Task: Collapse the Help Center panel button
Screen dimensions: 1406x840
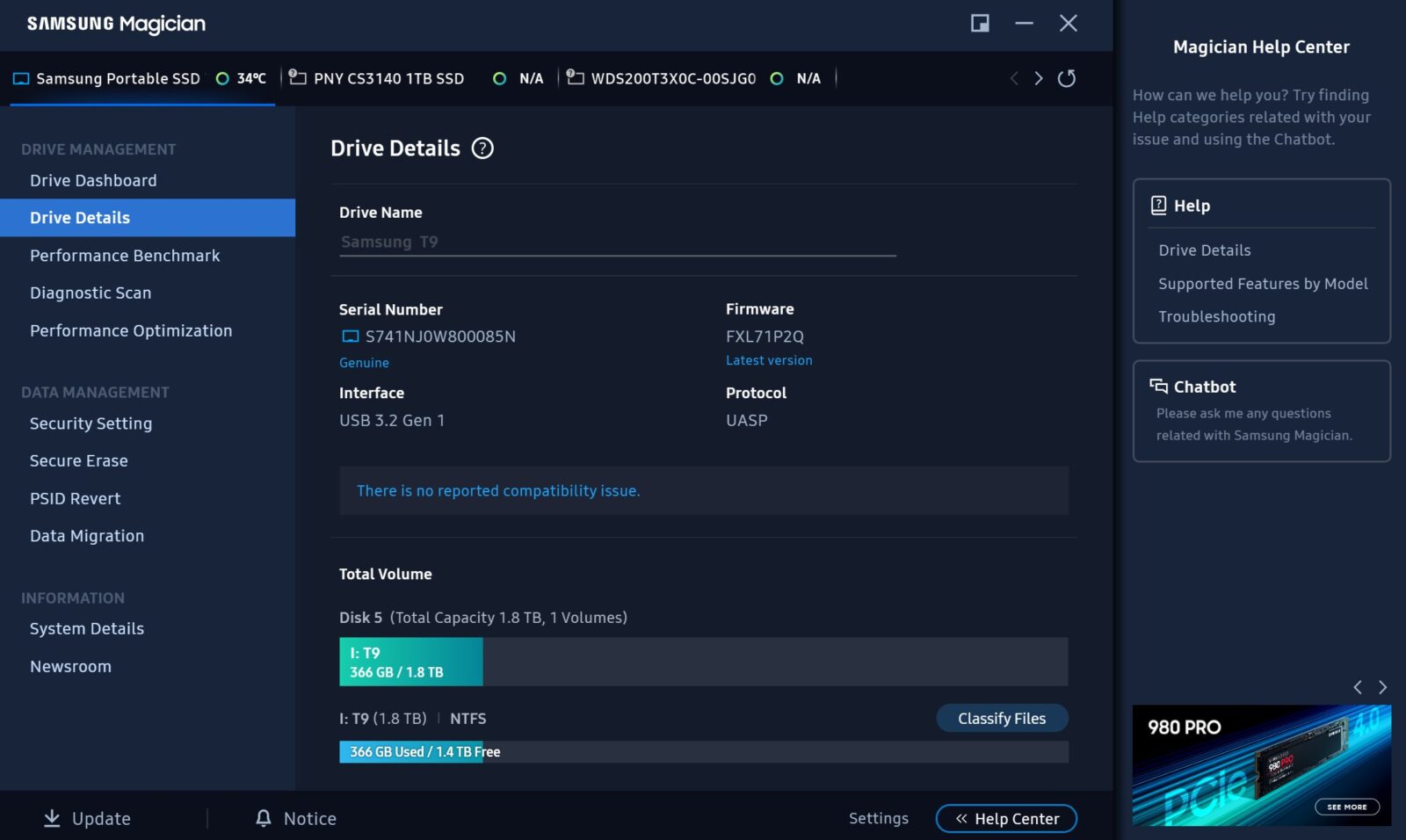Action: (x=1006, y=818)
